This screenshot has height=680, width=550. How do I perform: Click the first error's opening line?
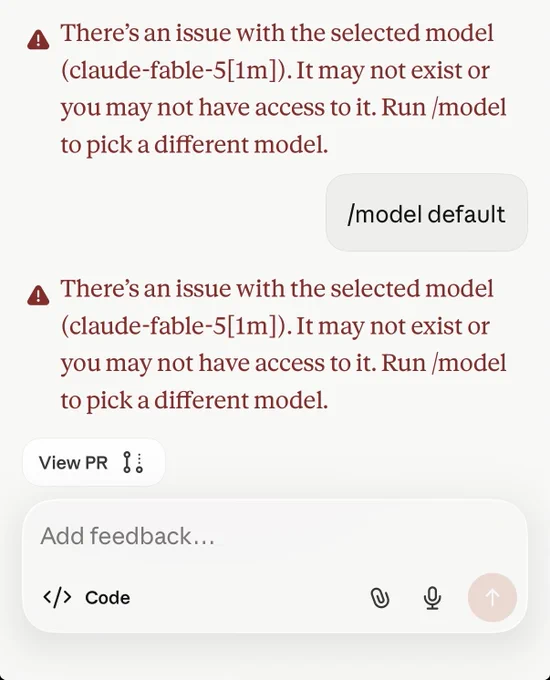pyautogui.click(x=277, y=33)
